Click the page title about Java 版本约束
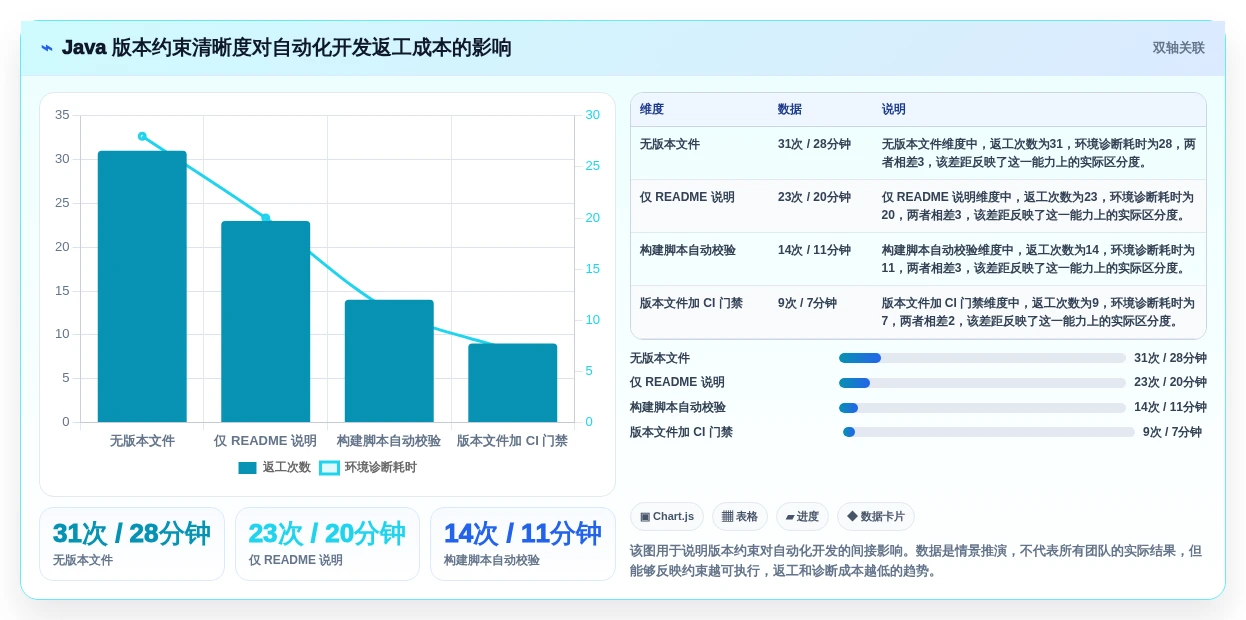This screenshot has width=1246, height=620. click(x=287, y=48)
